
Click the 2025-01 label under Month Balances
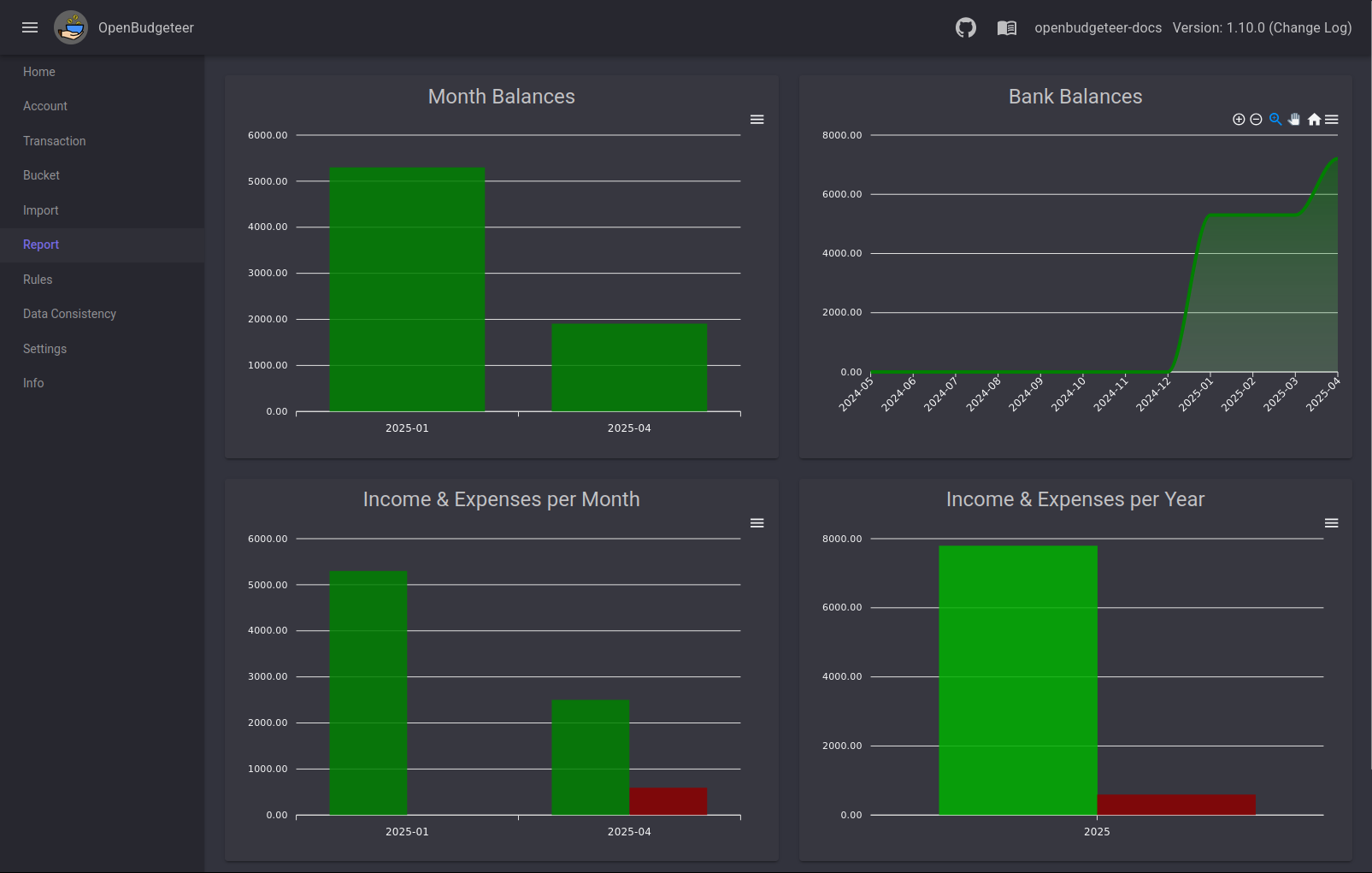407,428
